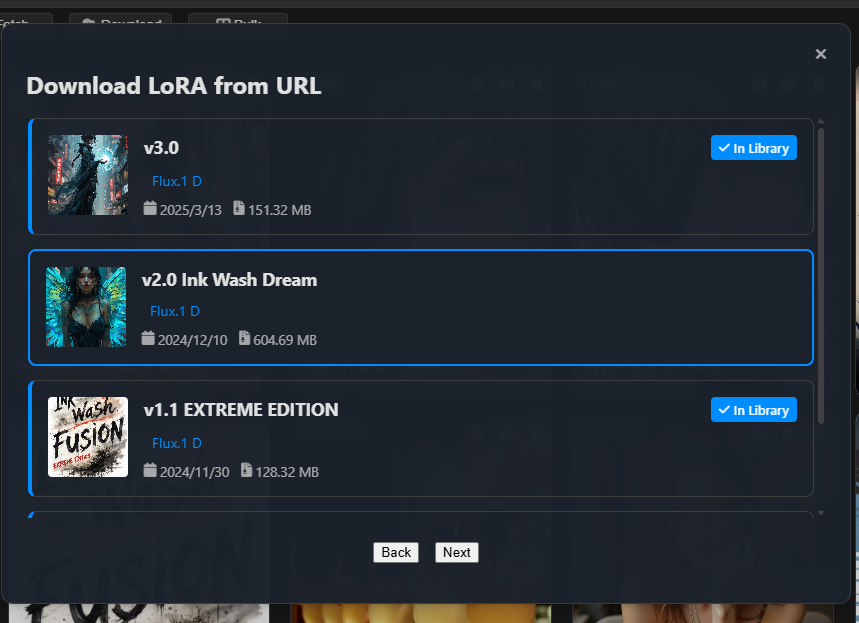This screenshot has width=859, height=623.
Task: Click the calendar icon on v3.0
Action: click(150, 209)
